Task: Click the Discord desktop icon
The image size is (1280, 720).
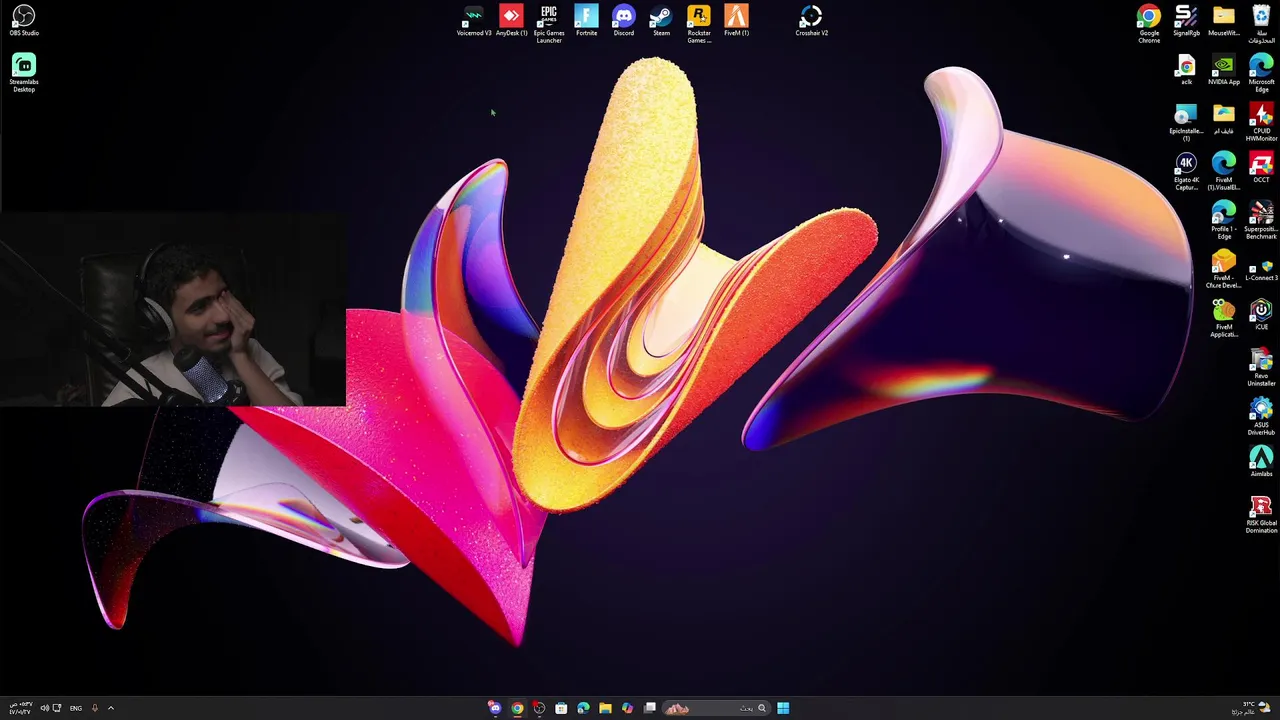Action: (624, 21)
